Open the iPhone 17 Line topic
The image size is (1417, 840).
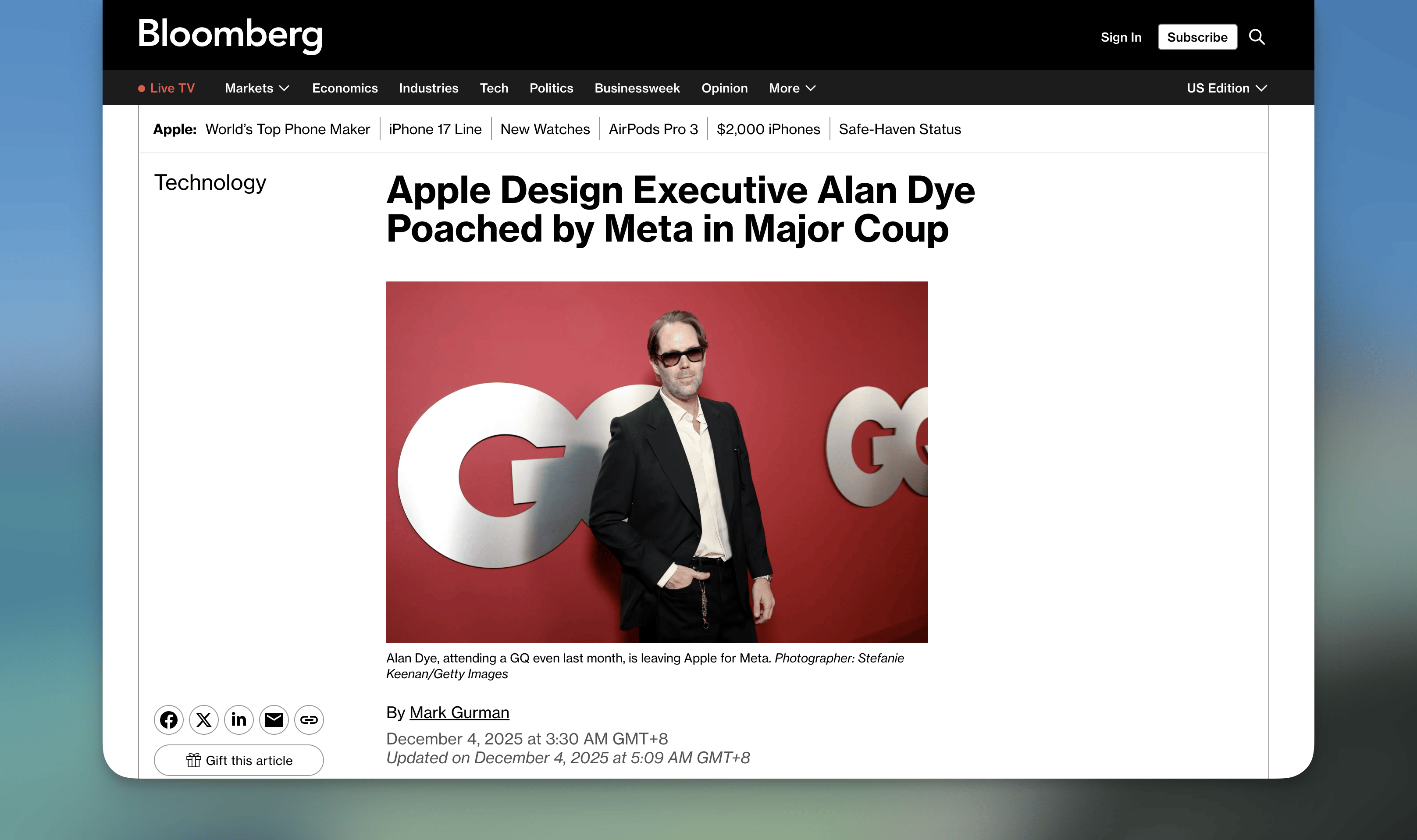pyautogui.click(x=434, y=129)
